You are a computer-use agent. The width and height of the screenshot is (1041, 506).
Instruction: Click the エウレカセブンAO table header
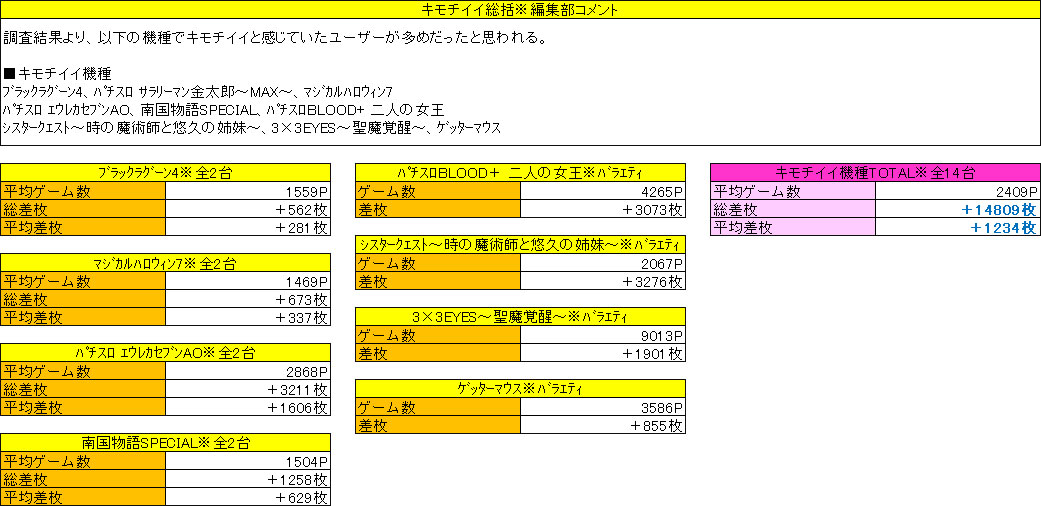pyautogui.click(x=165, y=353)
